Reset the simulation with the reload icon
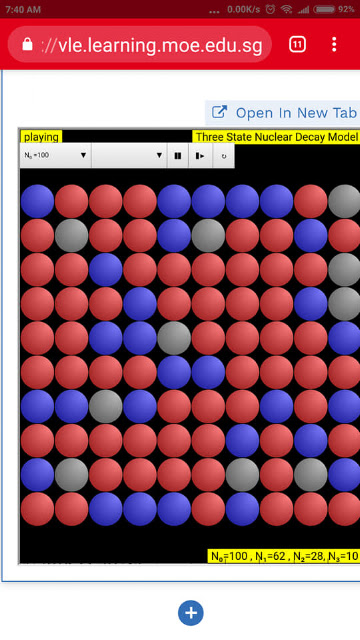The width and height of the screenshot is (360, 640). (x=223, y=156)
